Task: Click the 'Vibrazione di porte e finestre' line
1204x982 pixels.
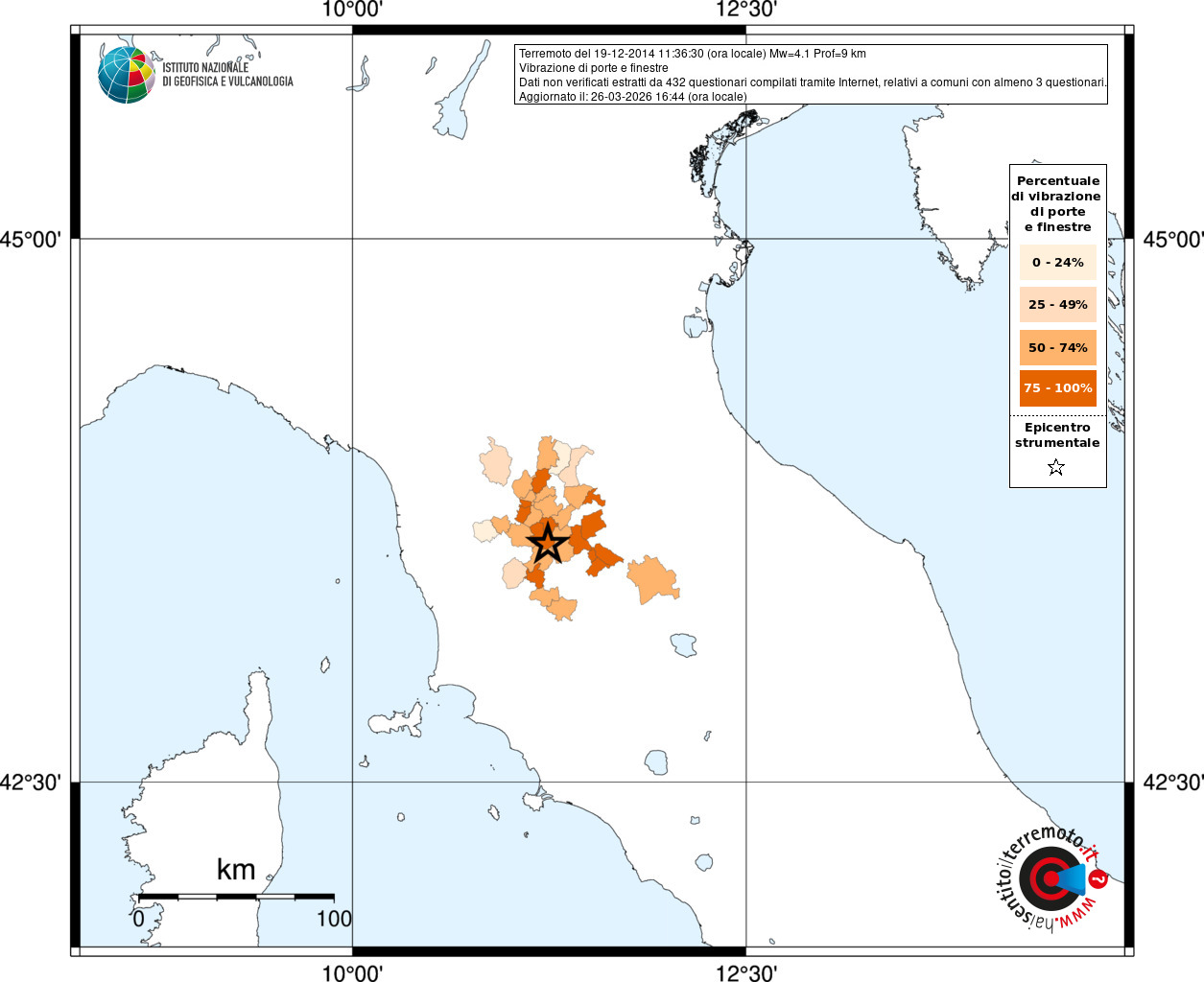Action: (x=594, y=68)
